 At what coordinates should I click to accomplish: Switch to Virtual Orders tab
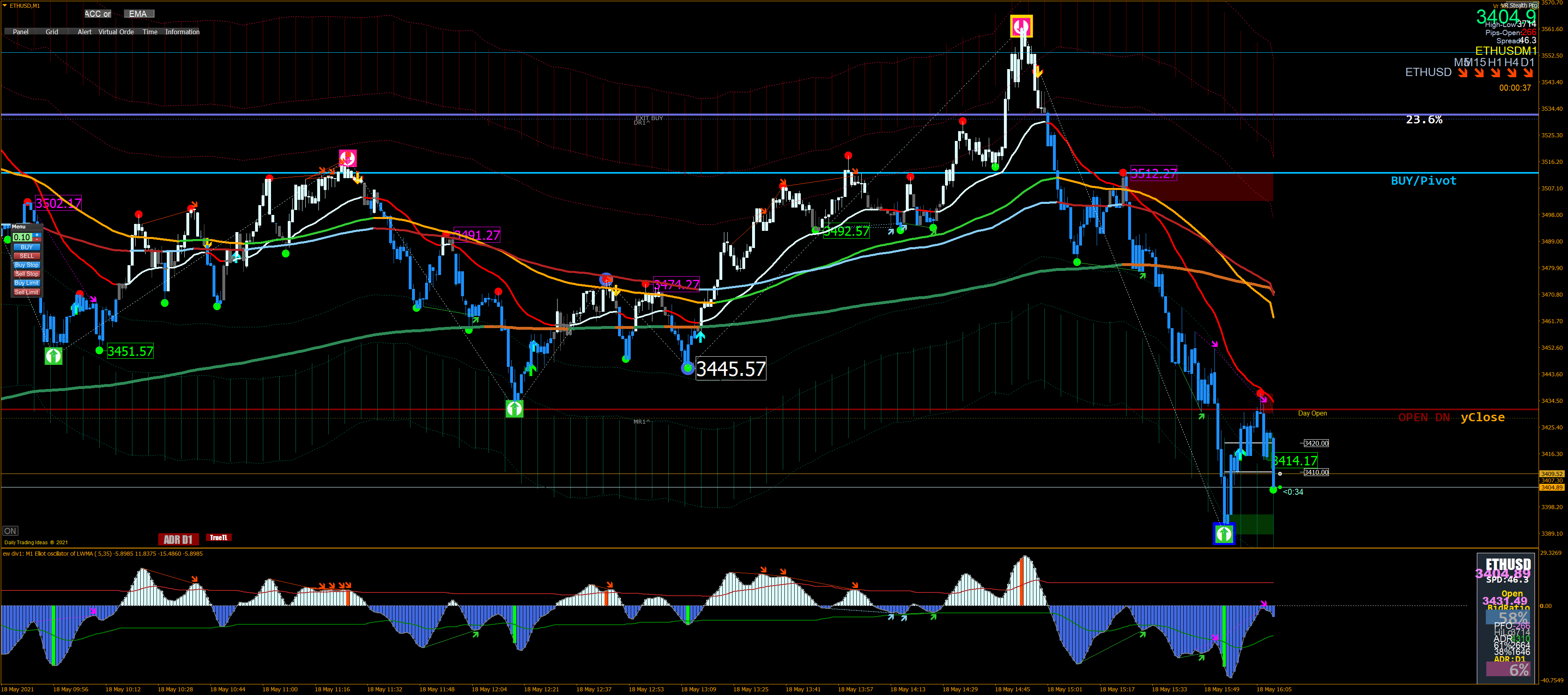(116, 32)
